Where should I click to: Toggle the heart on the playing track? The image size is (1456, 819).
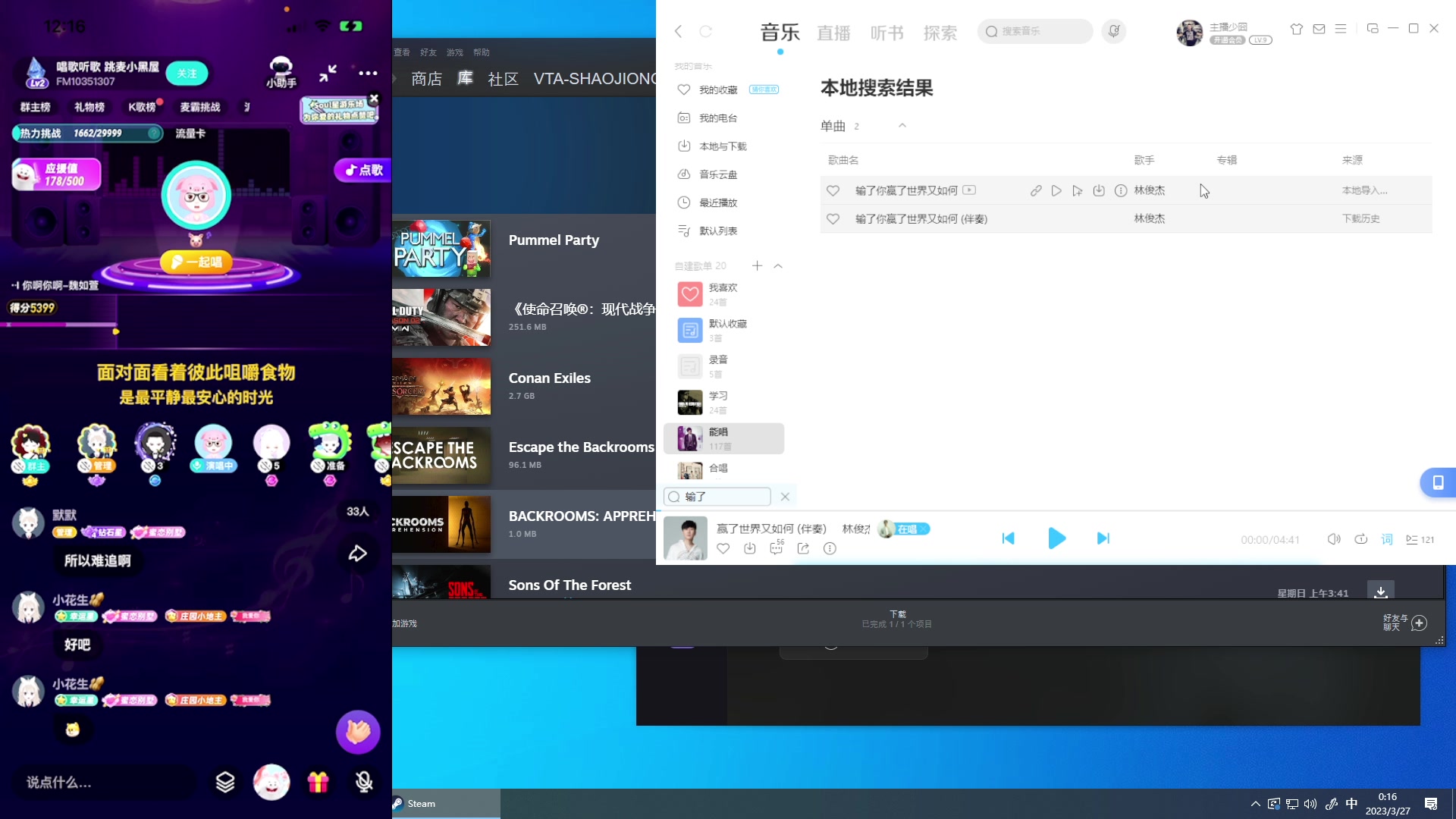click(723, 548)
